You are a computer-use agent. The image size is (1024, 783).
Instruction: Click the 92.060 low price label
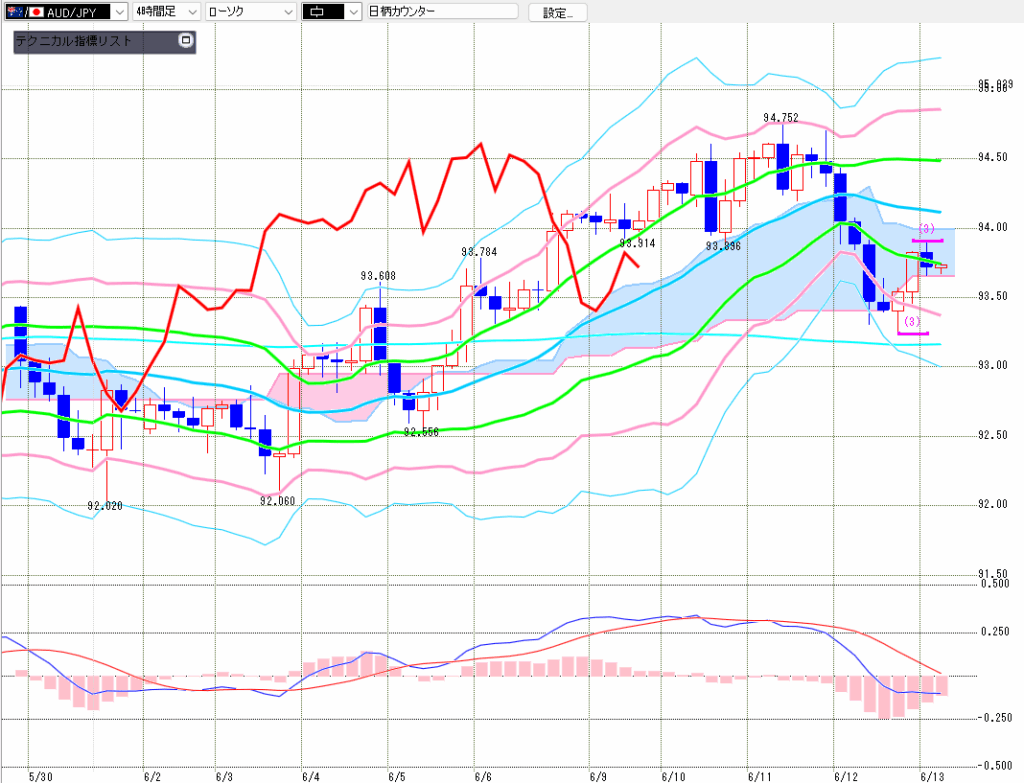click(278, 501)
